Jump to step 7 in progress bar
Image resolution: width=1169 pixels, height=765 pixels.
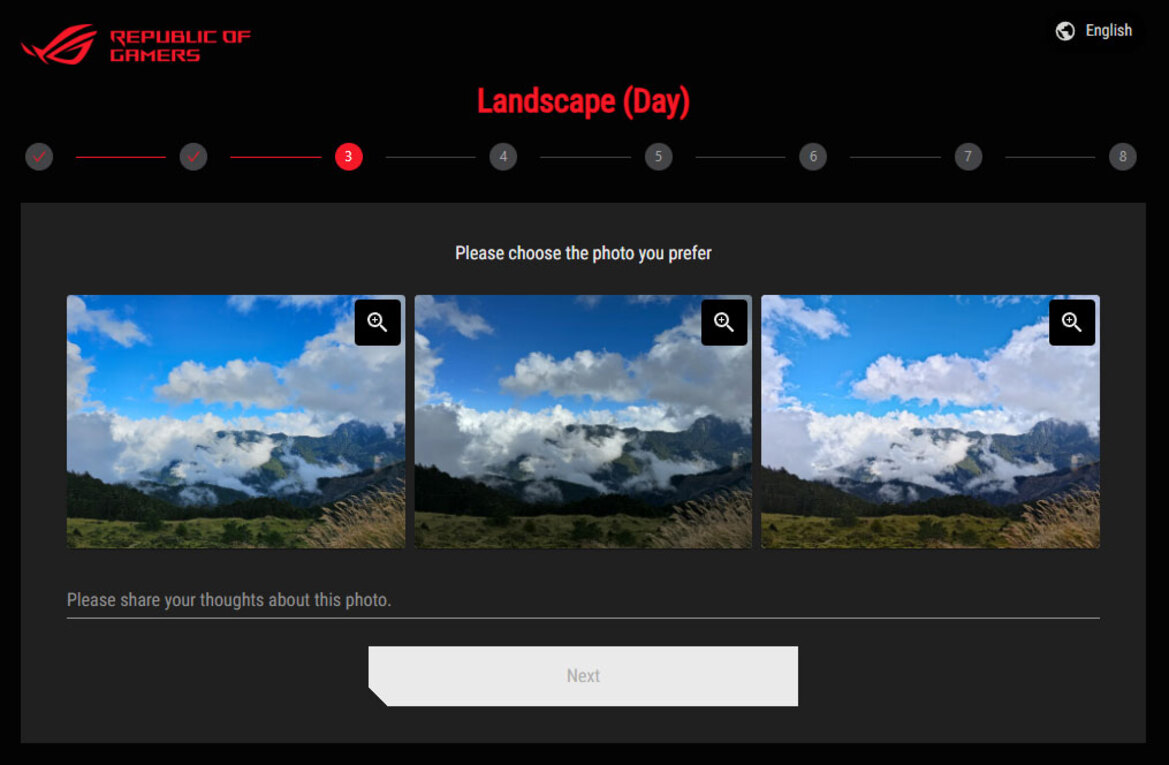968,157
